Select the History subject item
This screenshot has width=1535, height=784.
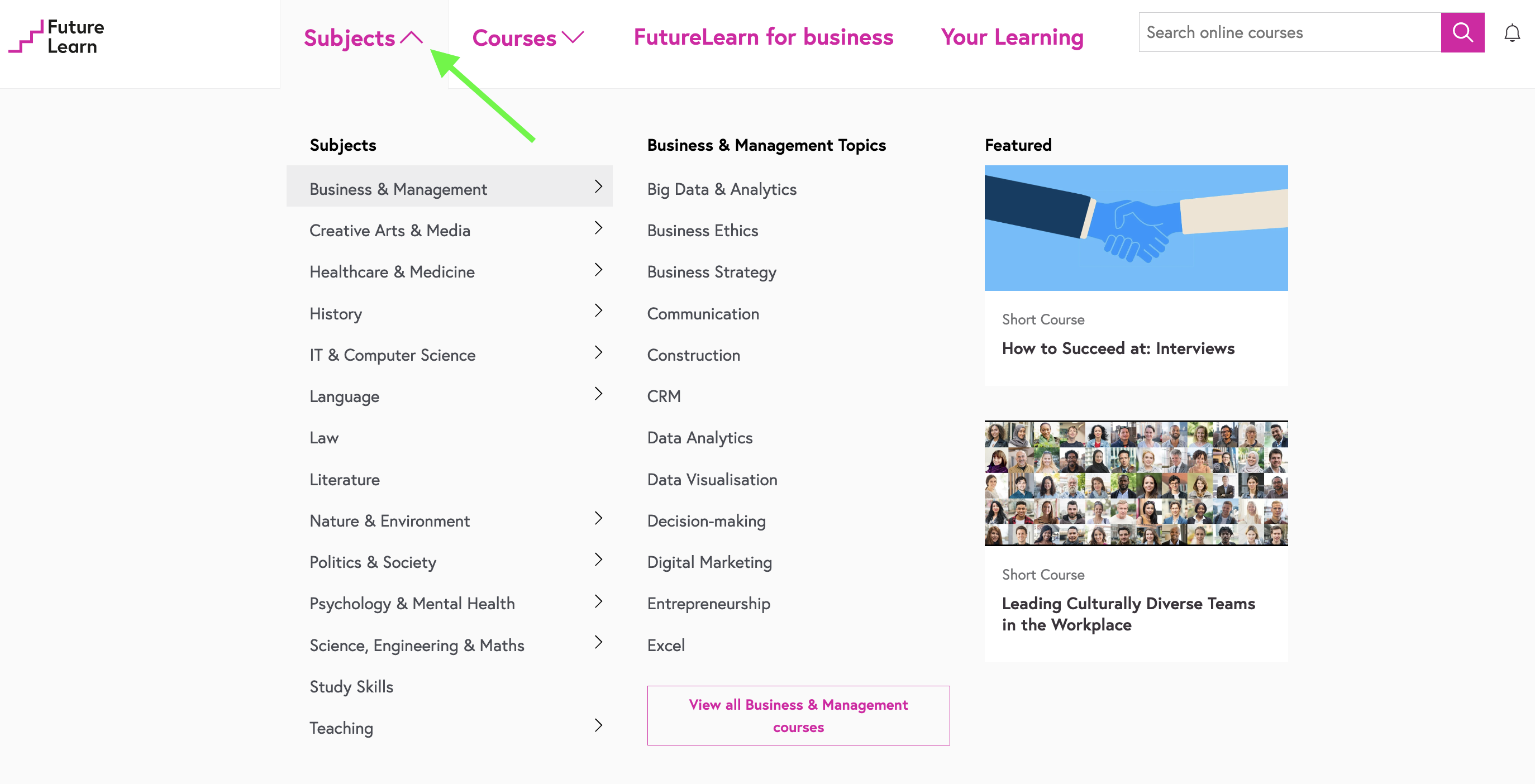point(335,312)
